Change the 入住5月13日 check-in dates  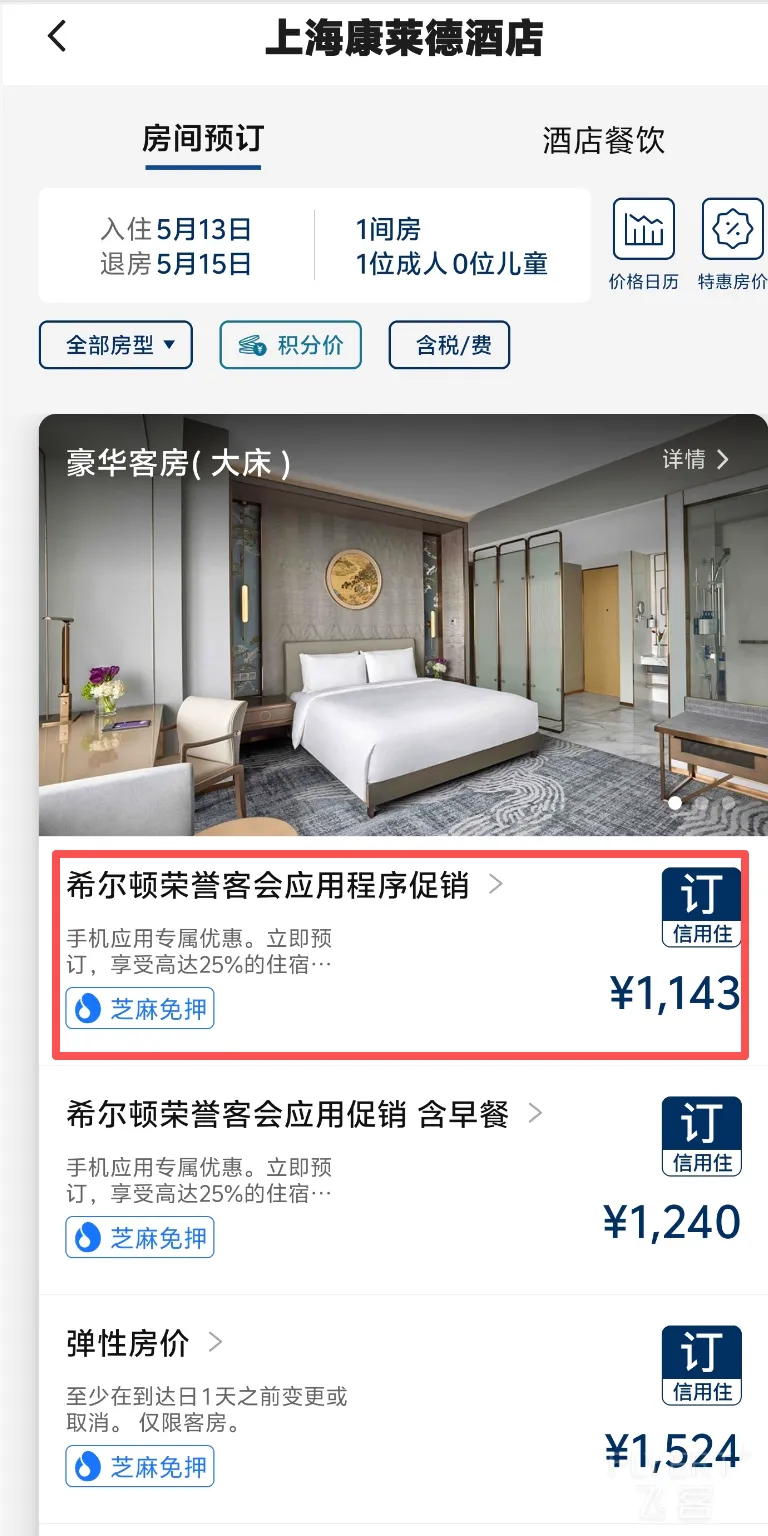pyautogui.click(x=176, y=246)
